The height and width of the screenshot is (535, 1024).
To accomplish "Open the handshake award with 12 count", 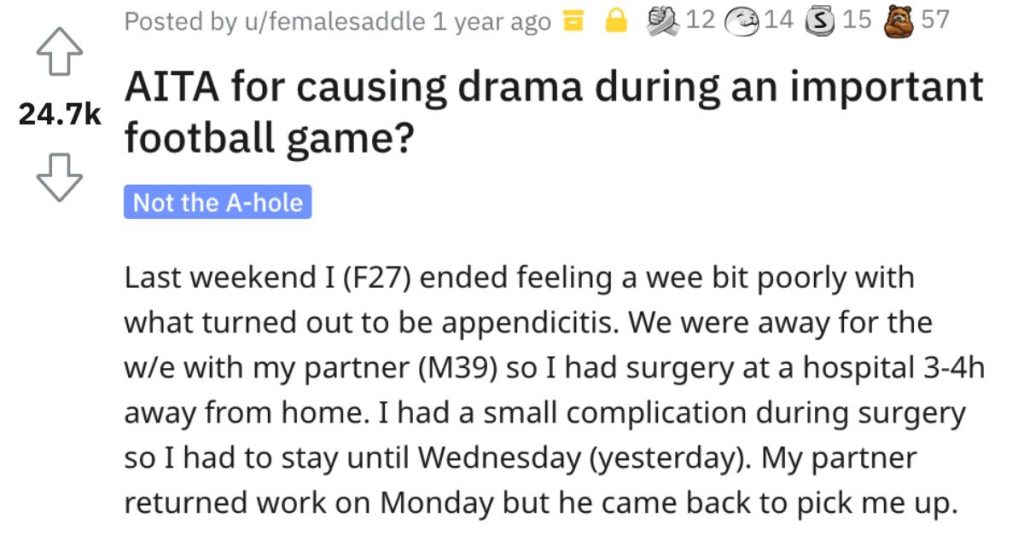I will click(664, 20).
